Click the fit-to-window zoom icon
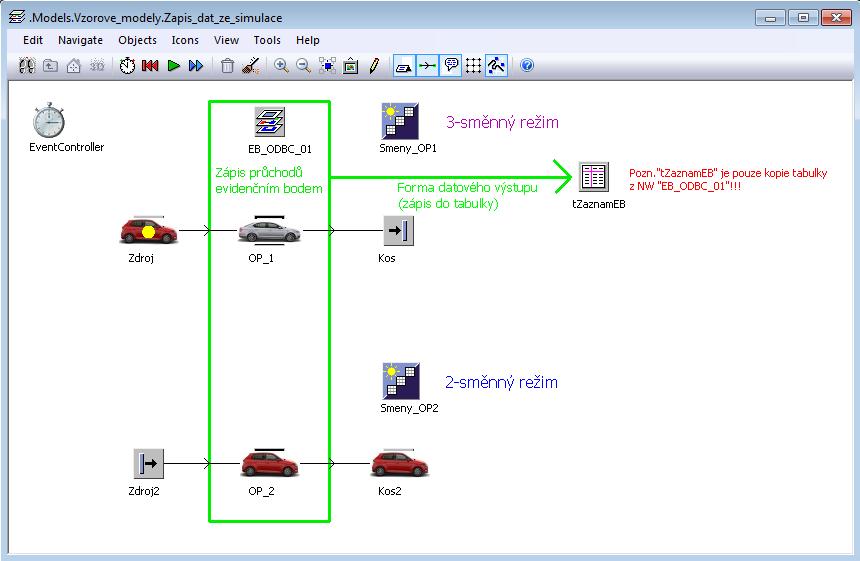860x561 pixels. coord(327,66)
